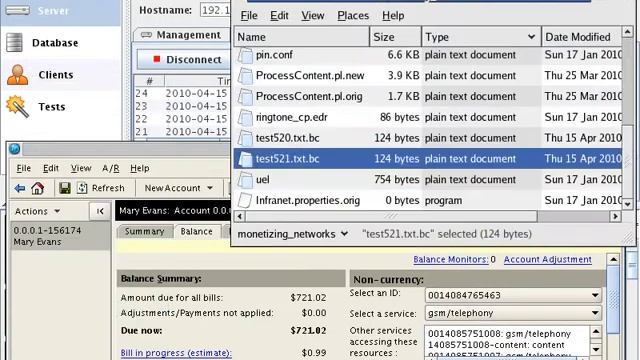This screenshot has height=360, width=640.
Task: Open the Bill in progress (estimate) link
Action: [176, 353]
